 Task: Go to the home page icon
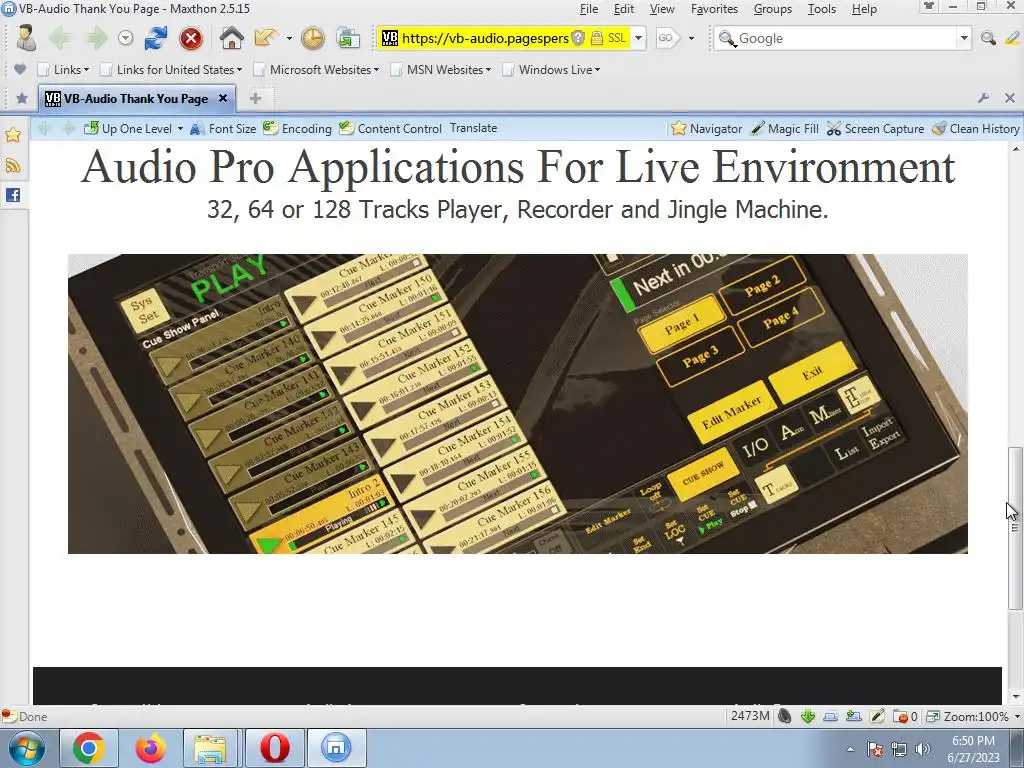click(x=232, y=38)
